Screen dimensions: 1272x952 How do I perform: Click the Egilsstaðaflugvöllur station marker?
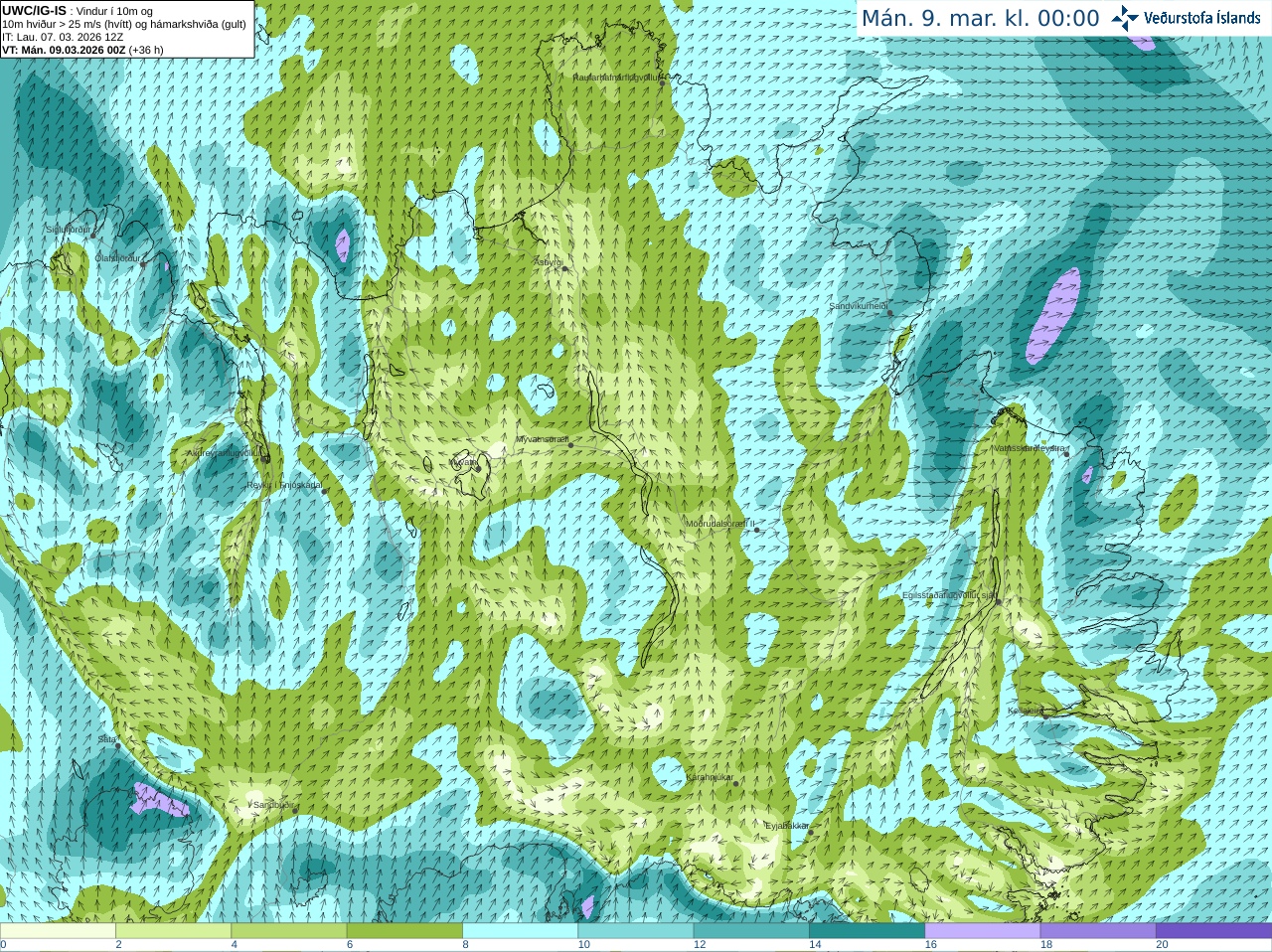click(999, 601)
